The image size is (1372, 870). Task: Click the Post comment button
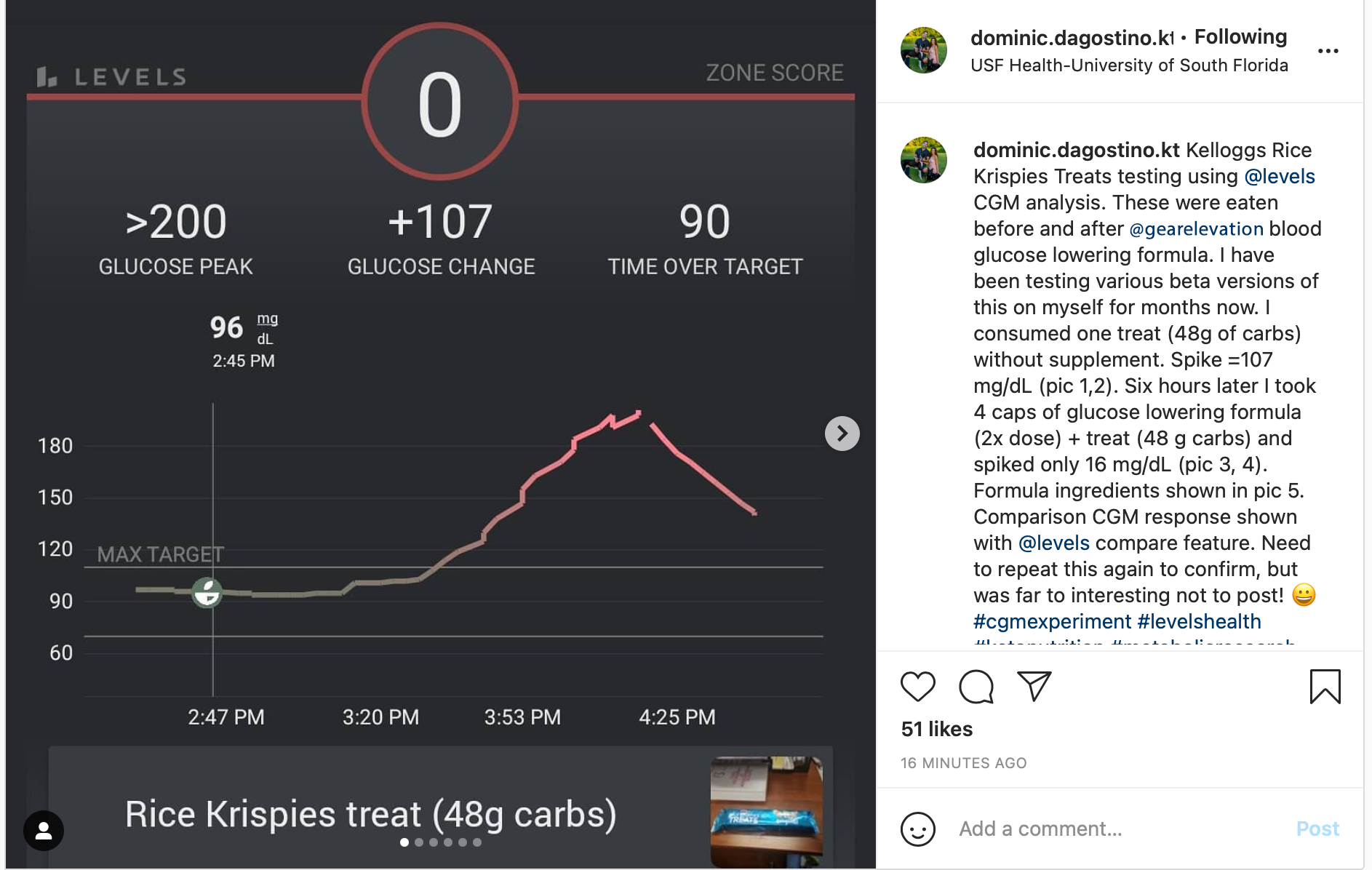coord(1317,829)
